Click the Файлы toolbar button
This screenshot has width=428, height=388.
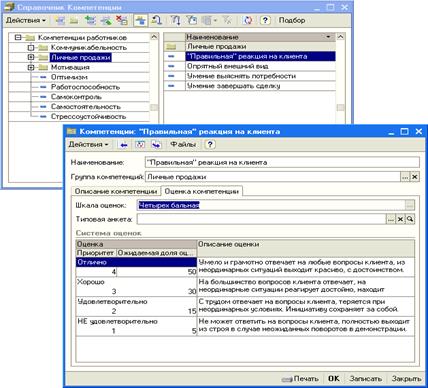[183, 145]
